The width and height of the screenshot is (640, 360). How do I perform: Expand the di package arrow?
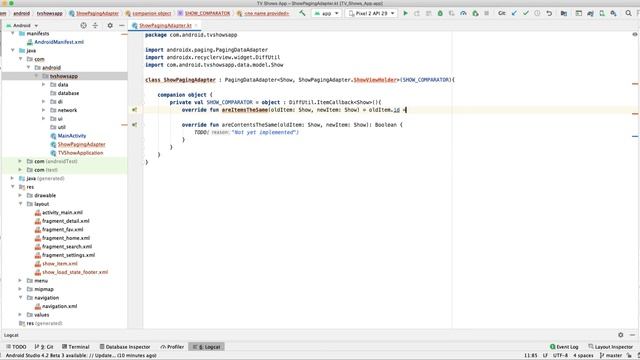point(44,102)
